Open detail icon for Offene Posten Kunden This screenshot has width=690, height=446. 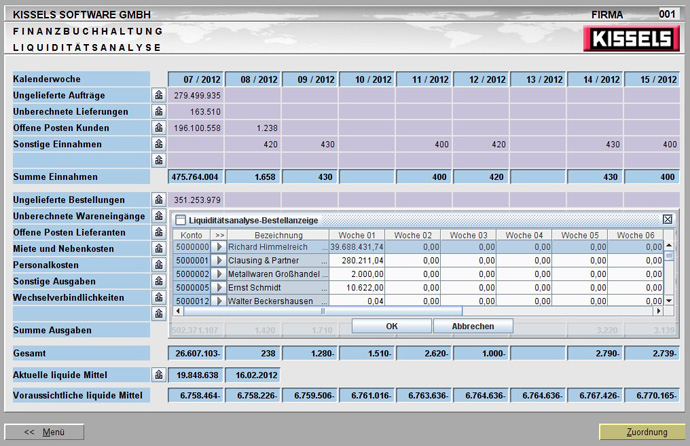click(158, 128)
